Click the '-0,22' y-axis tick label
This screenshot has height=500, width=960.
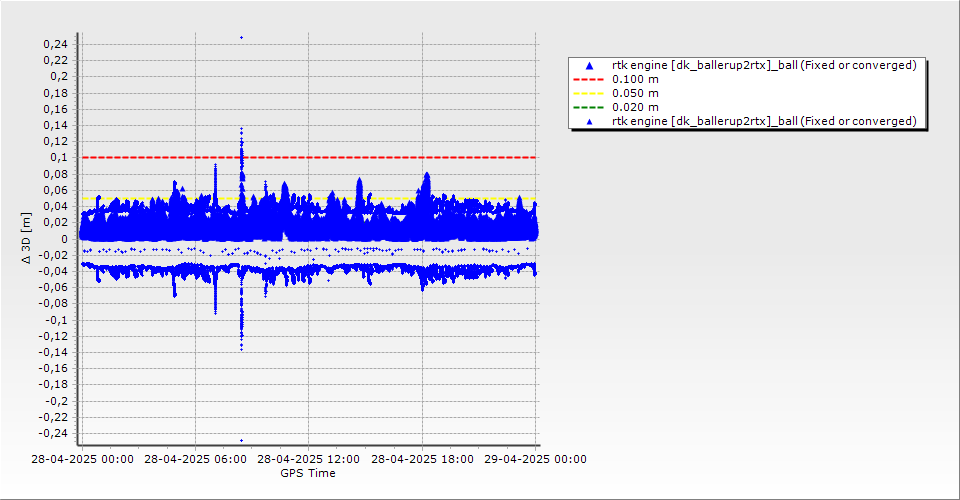[53, 417]
